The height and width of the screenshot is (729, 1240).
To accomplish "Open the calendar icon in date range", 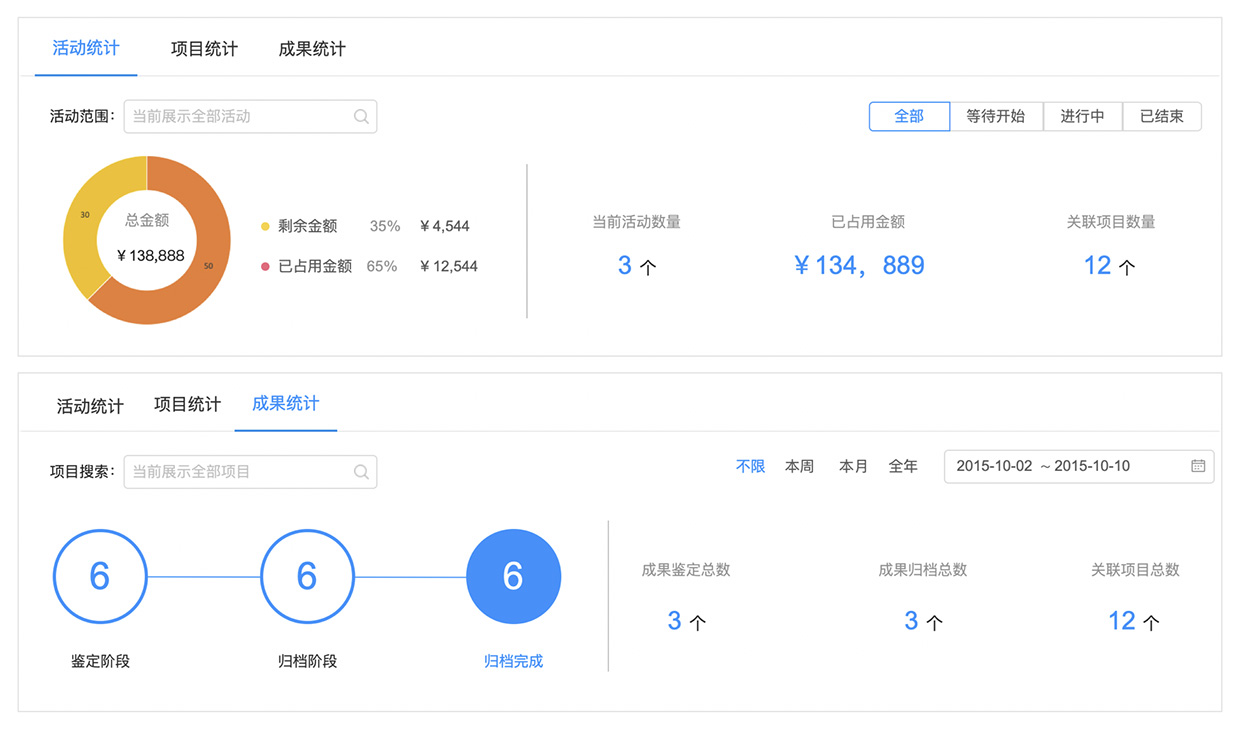I will click(1198, 466).
